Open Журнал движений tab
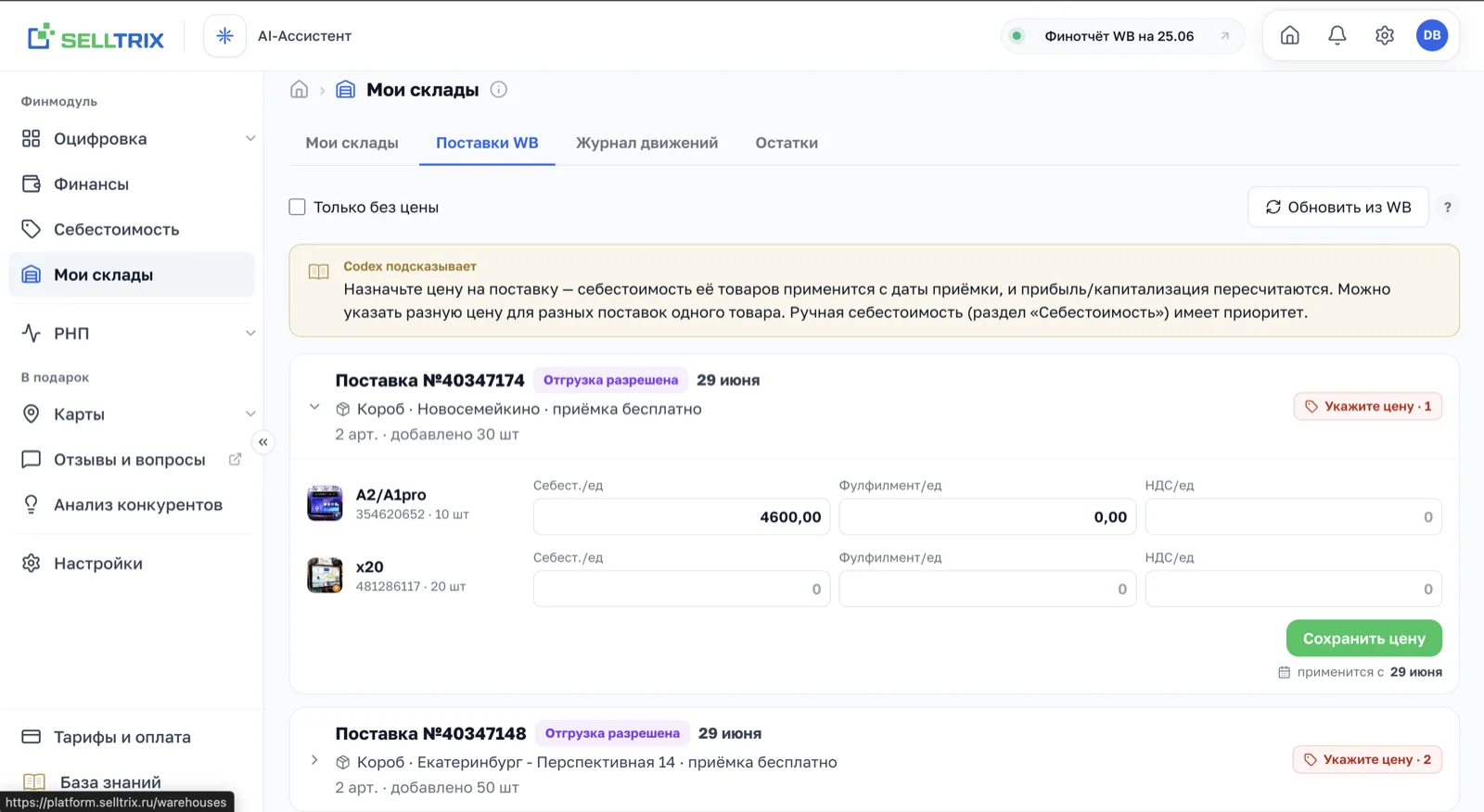Viewport: 1484px width, 812px height. [x=646, y=143]
